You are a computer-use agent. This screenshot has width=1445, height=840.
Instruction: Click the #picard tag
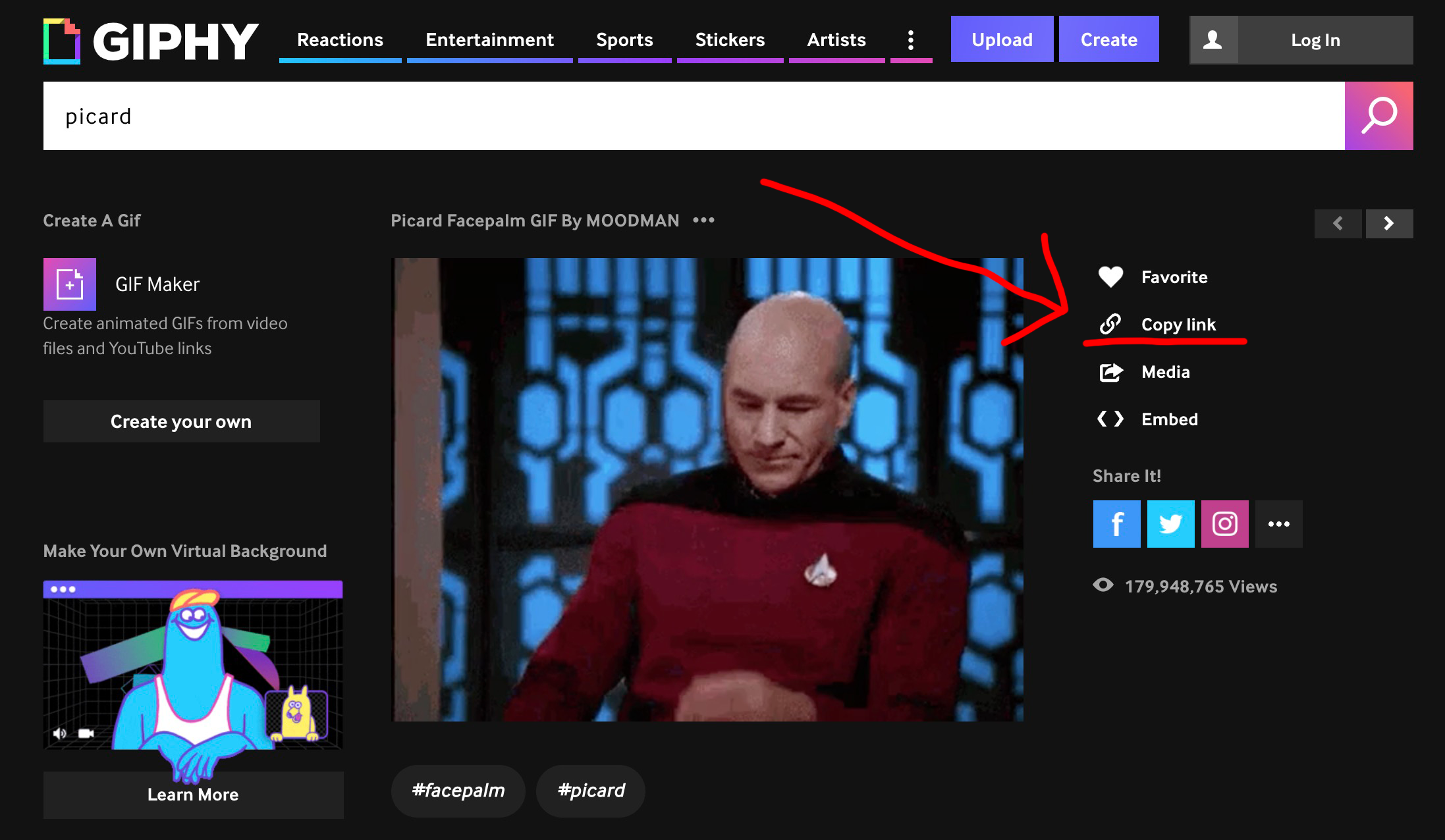(x=591, y=791)
